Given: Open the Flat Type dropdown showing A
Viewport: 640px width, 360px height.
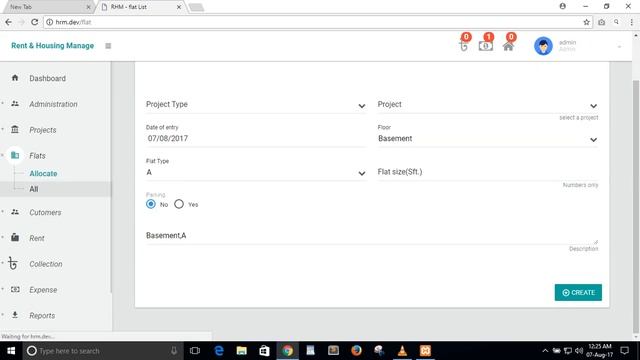Looking at the screenshot, I should (256, 173).
